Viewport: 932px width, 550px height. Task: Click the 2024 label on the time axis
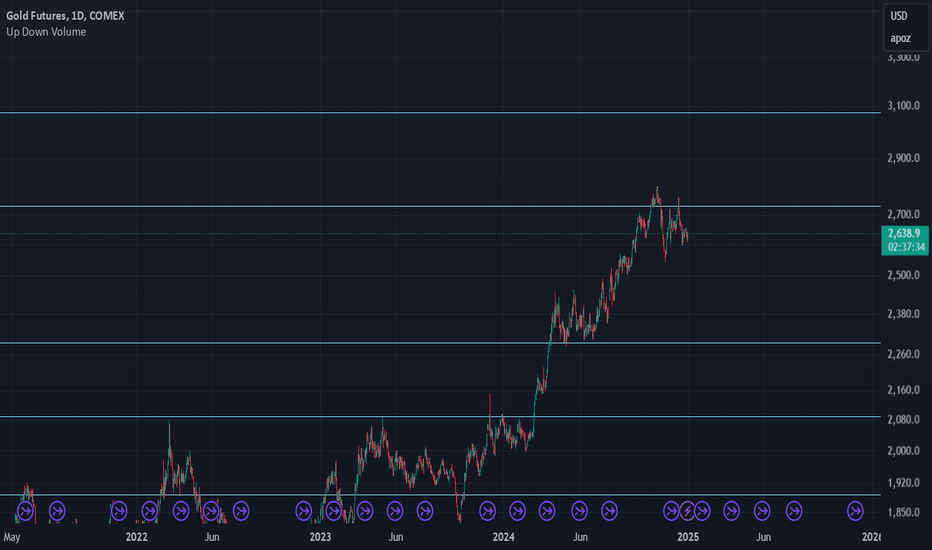(503, 537)
